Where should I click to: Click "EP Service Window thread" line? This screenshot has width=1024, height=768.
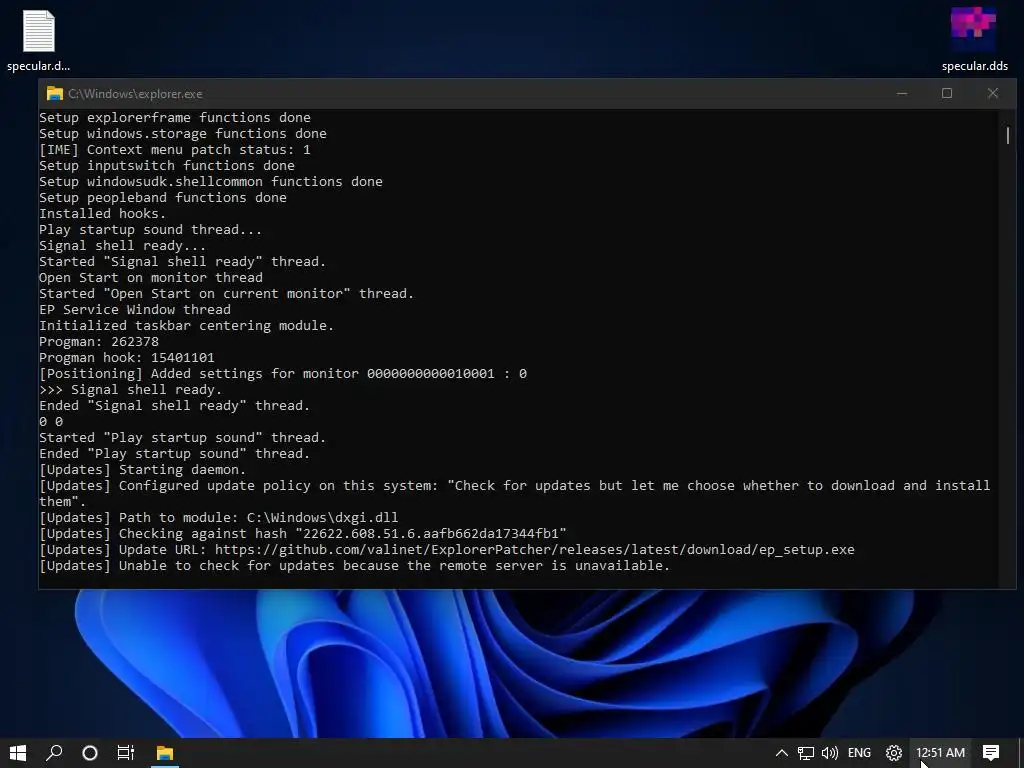pyautogui.click(x=135, y=310)
